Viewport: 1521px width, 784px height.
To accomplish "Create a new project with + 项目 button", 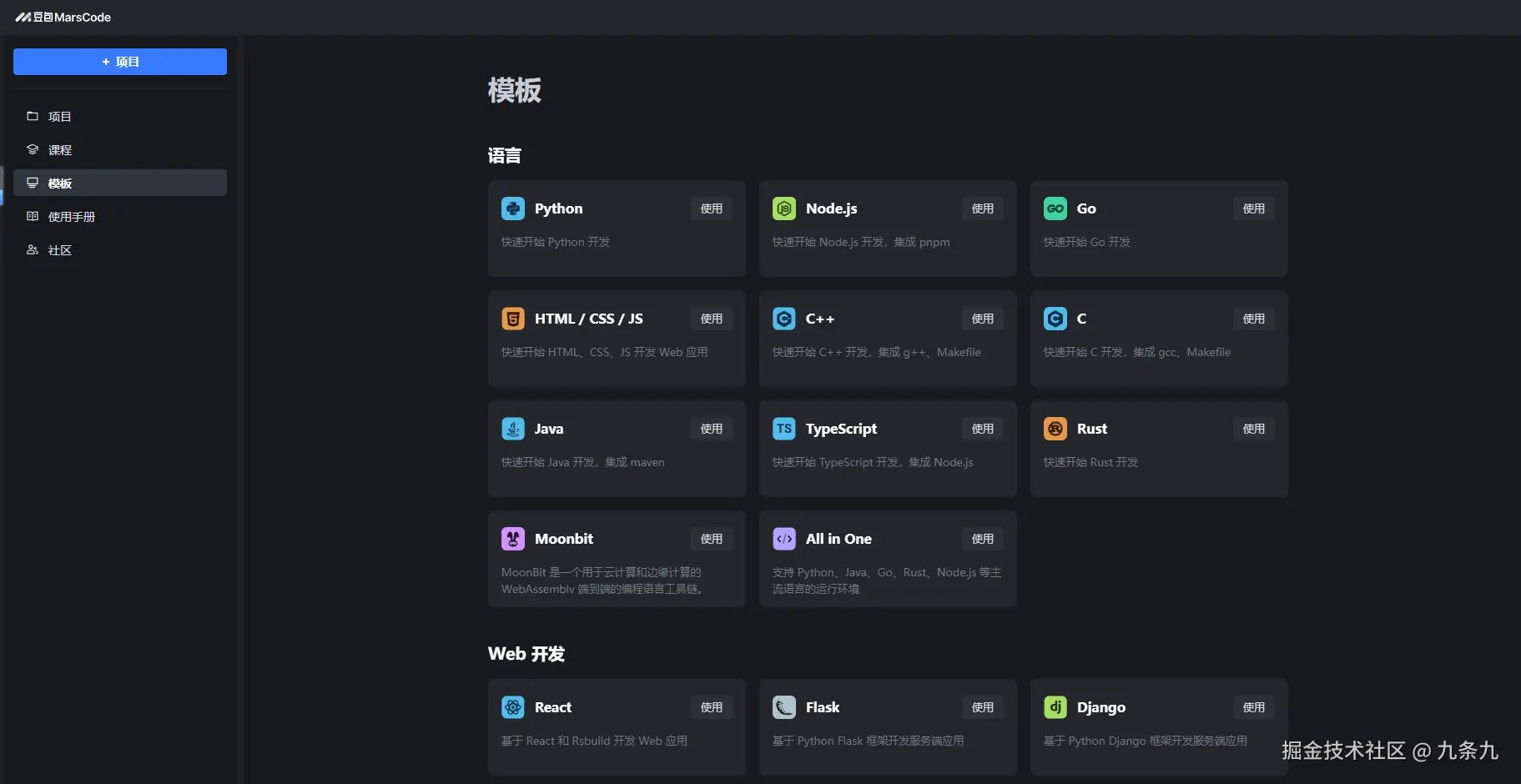I will (x=120, y=62).
